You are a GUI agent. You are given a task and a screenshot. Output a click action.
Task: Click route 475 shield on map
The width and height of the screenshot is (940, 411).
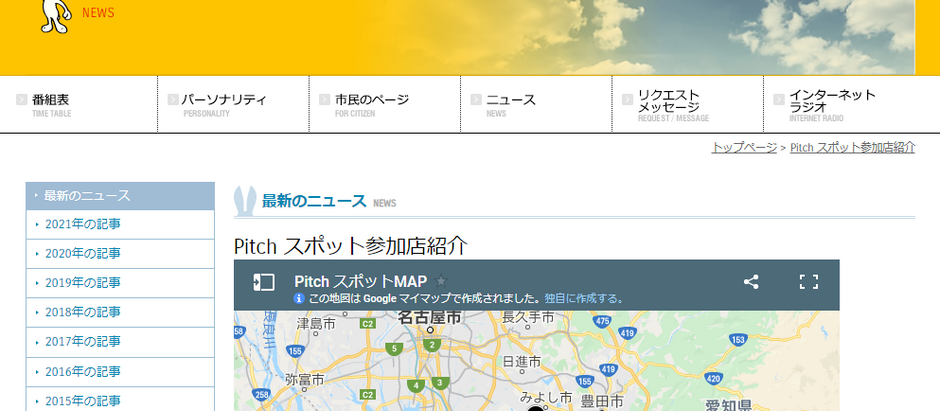click(x=602, y=322)
